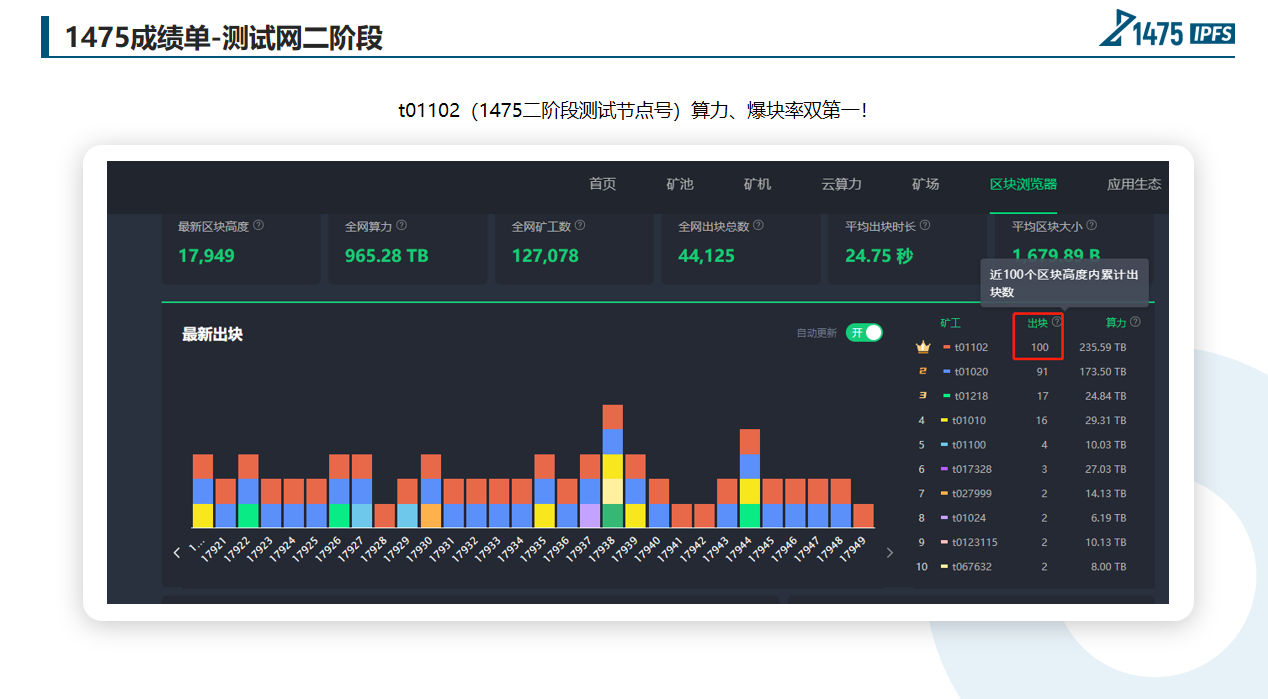Screen dimensions: 1268x699
Task: Click the purple color marker for t017328
Action: (944, 469)
